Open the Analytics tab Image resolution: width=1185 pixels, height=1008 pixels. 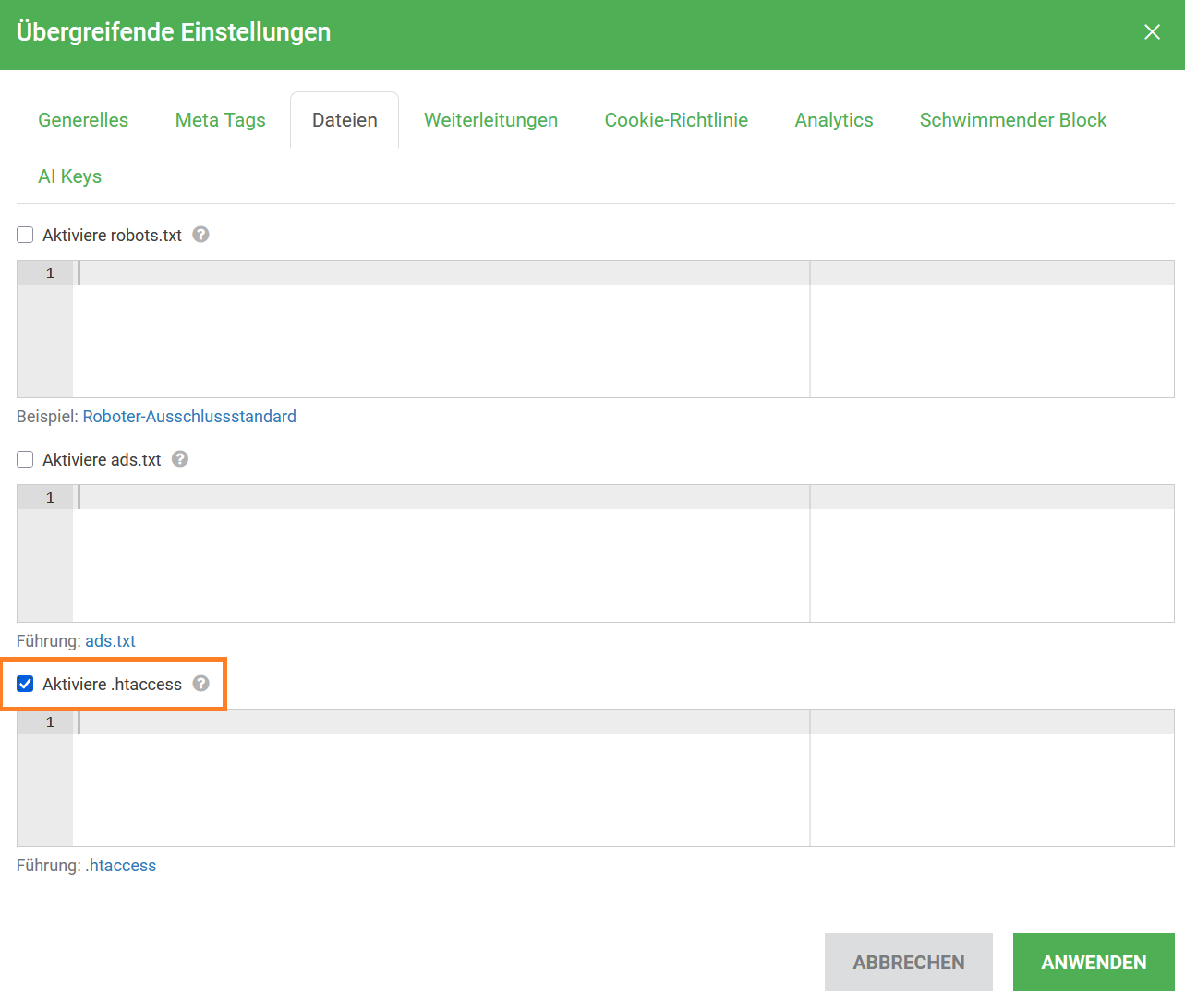coord(833,120)
